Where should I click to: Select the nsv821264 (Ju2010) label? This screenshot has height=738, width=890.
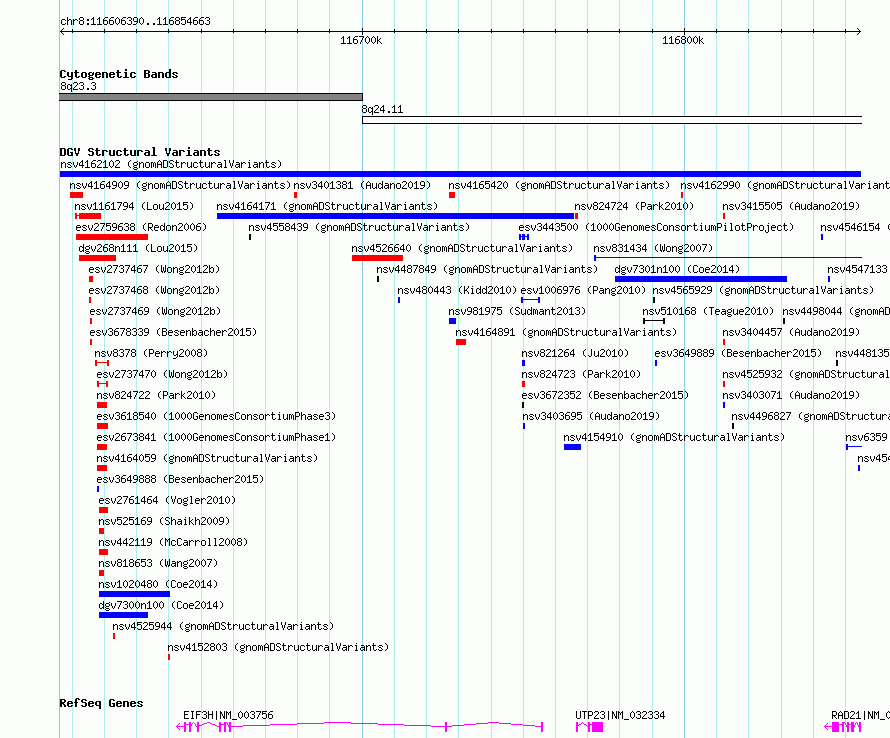point(575,353)
